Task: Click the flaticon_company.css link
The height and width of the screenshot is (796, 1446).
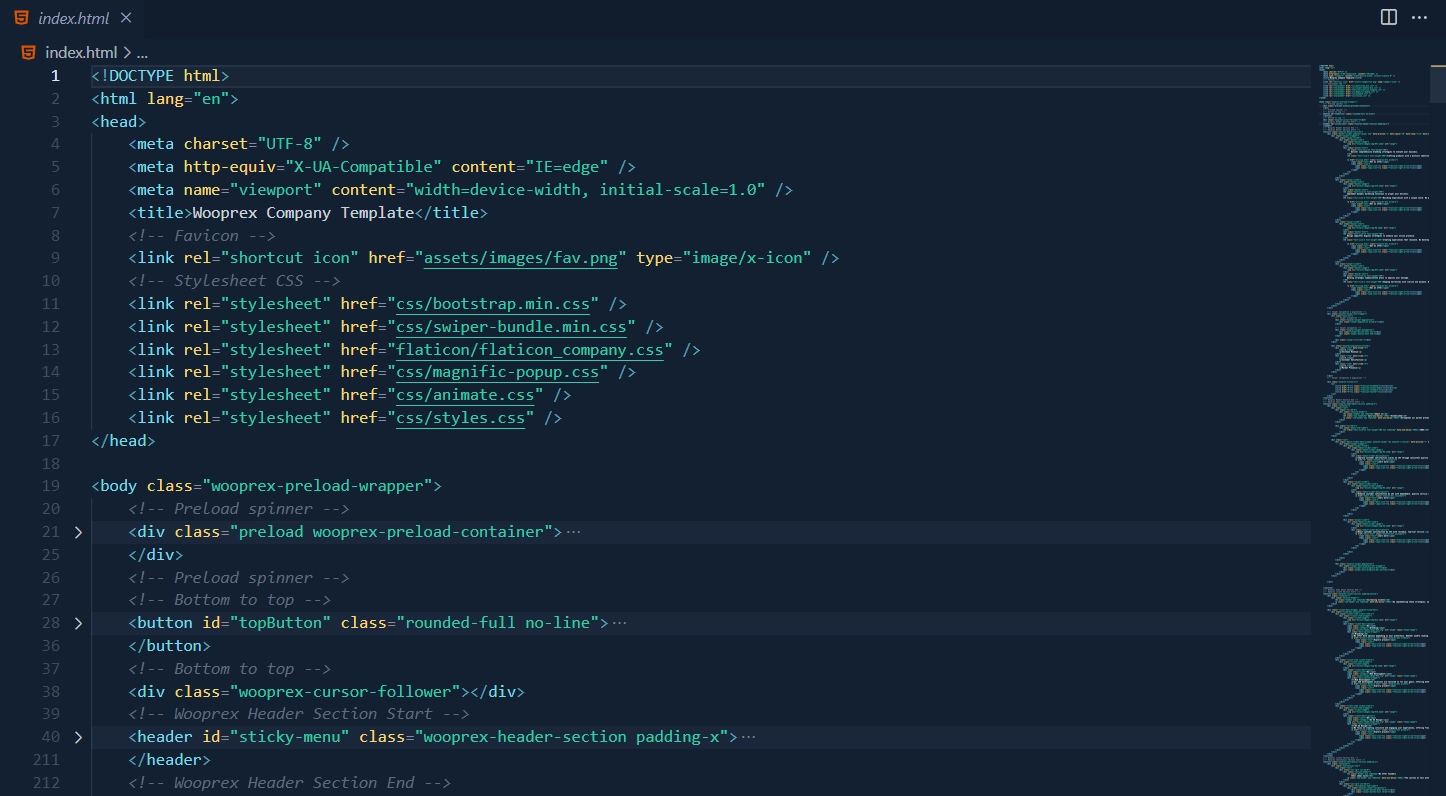Action: point(530,349)
